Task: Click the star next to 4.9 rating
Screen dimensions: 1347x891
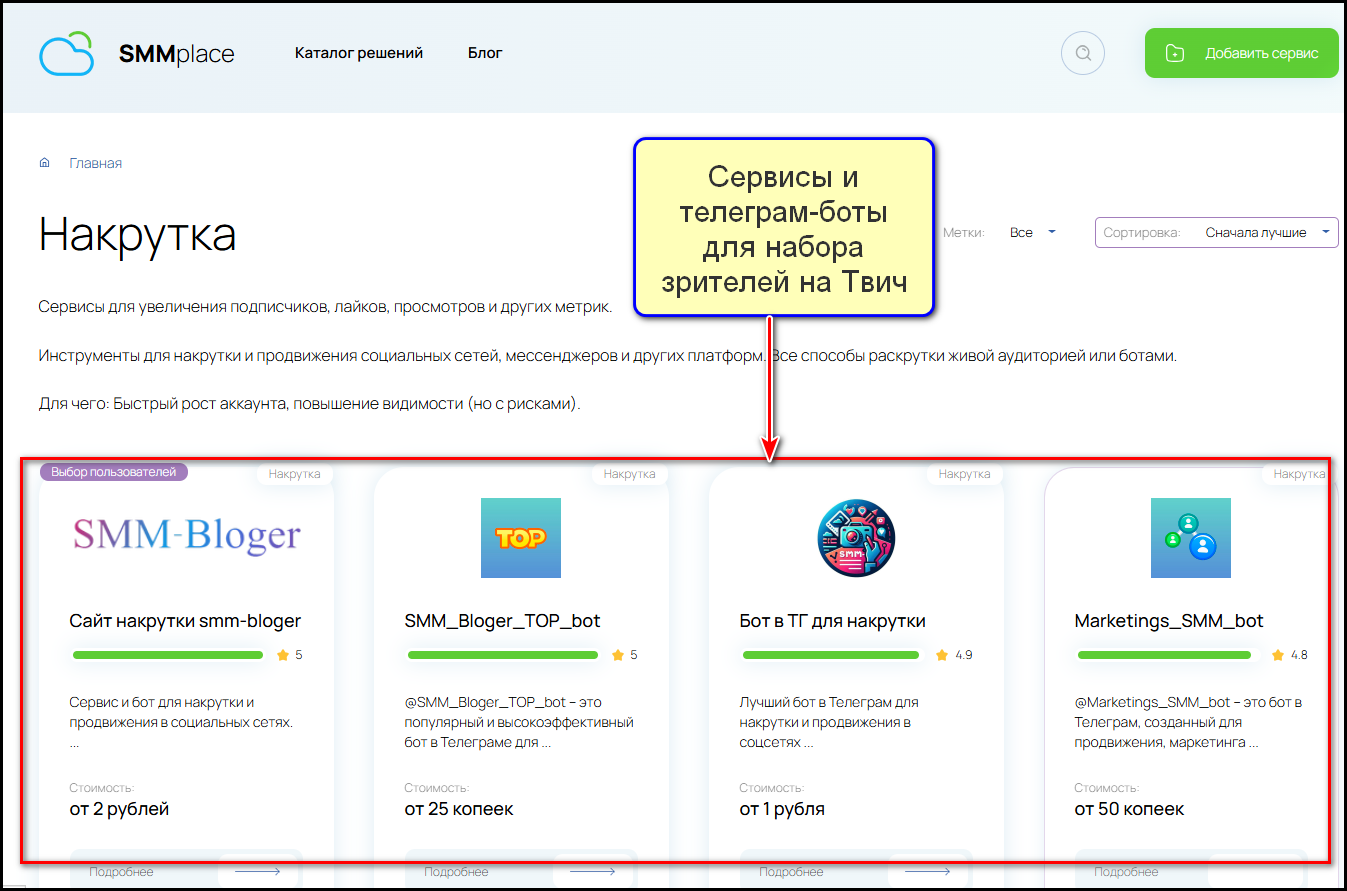Action: pos(942,655)
